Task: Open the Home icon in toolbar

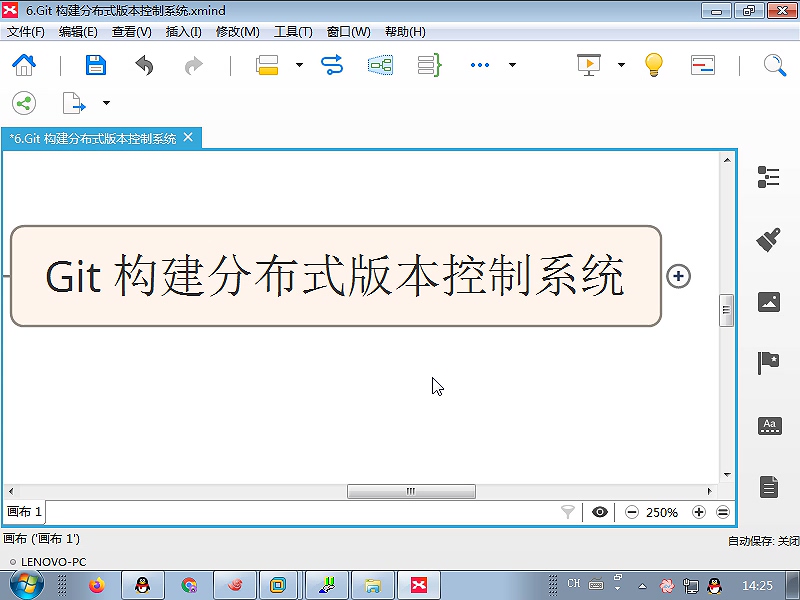Action: 24,65
